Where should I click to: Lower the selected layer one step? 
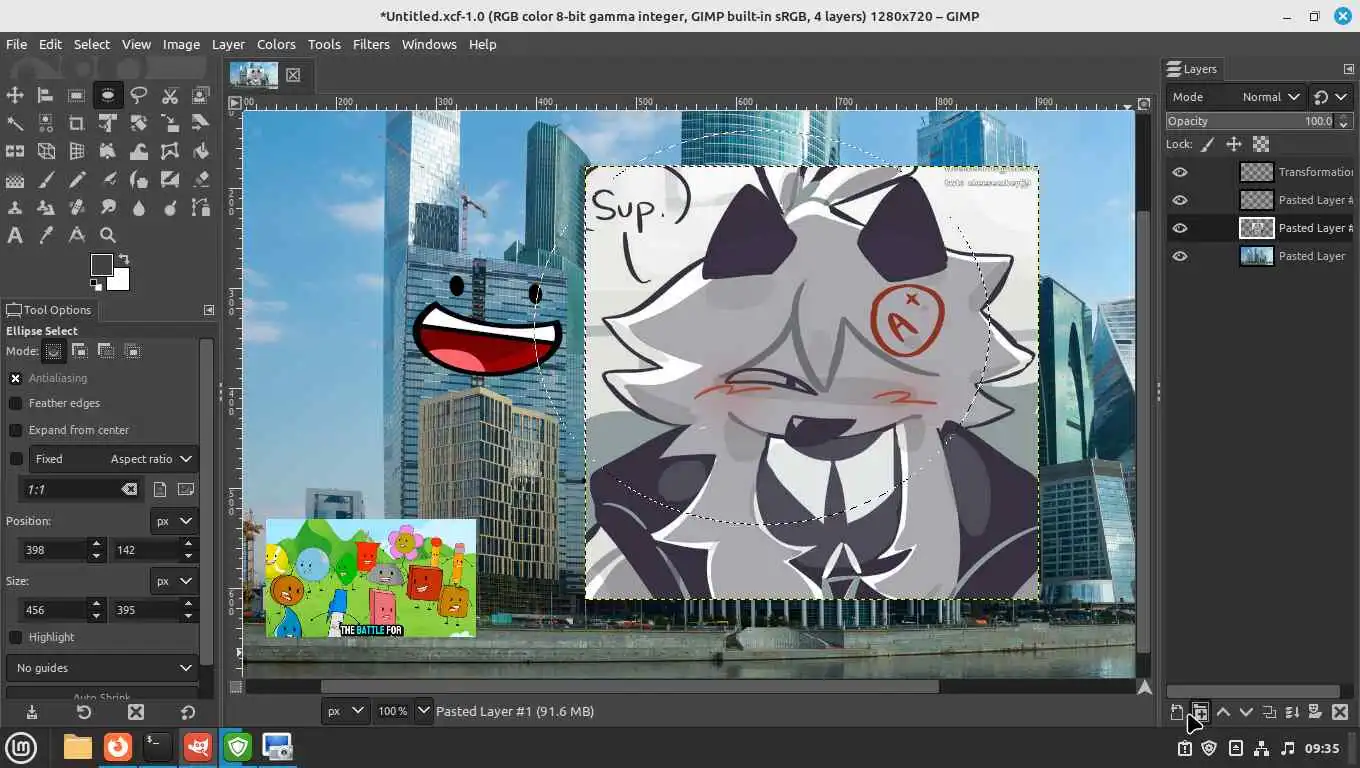pyautogui.click(x=1246, y=712)
